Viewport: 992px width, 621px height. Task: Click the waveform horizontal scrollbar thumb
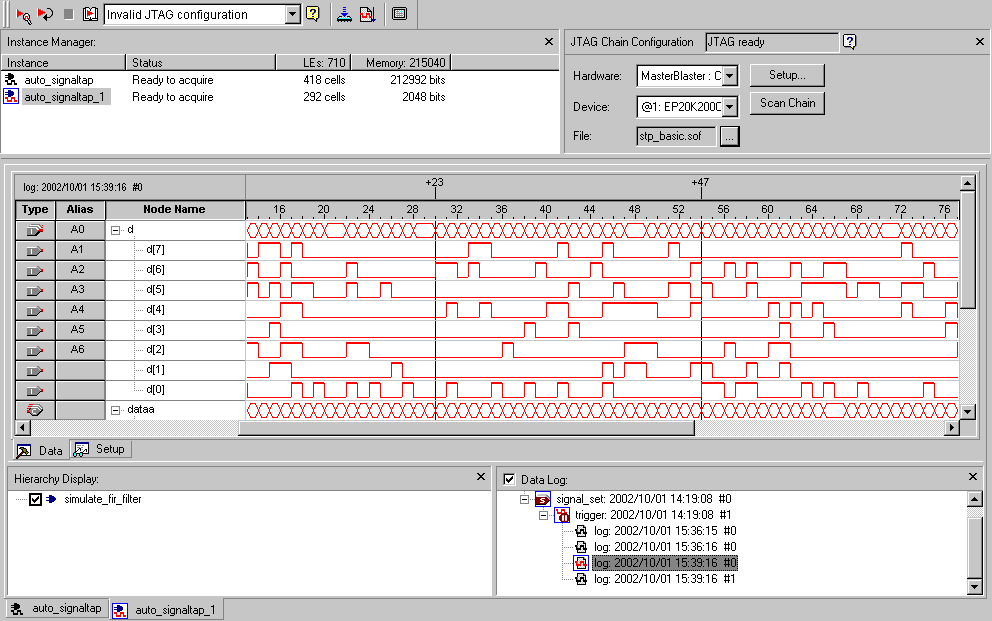coord(465,428)
